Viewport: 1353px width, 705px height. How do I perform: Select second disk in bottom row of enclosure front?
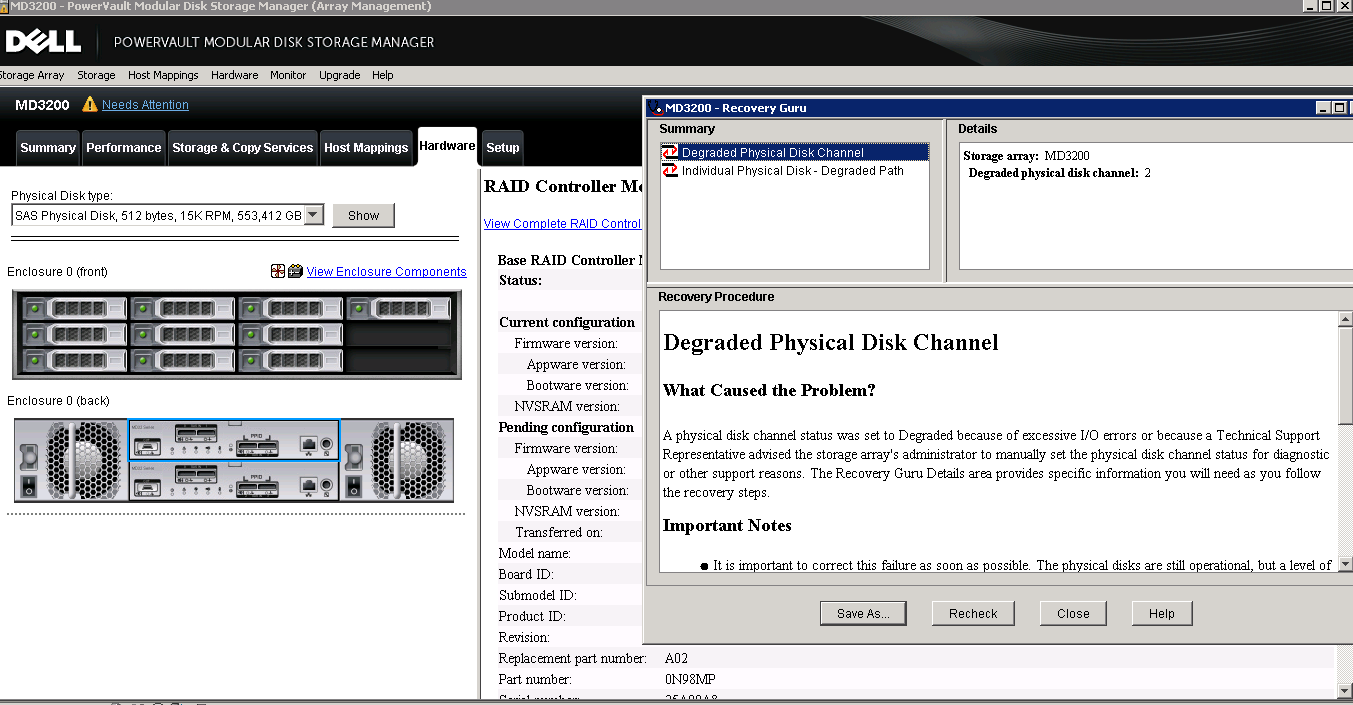point(183,360)
